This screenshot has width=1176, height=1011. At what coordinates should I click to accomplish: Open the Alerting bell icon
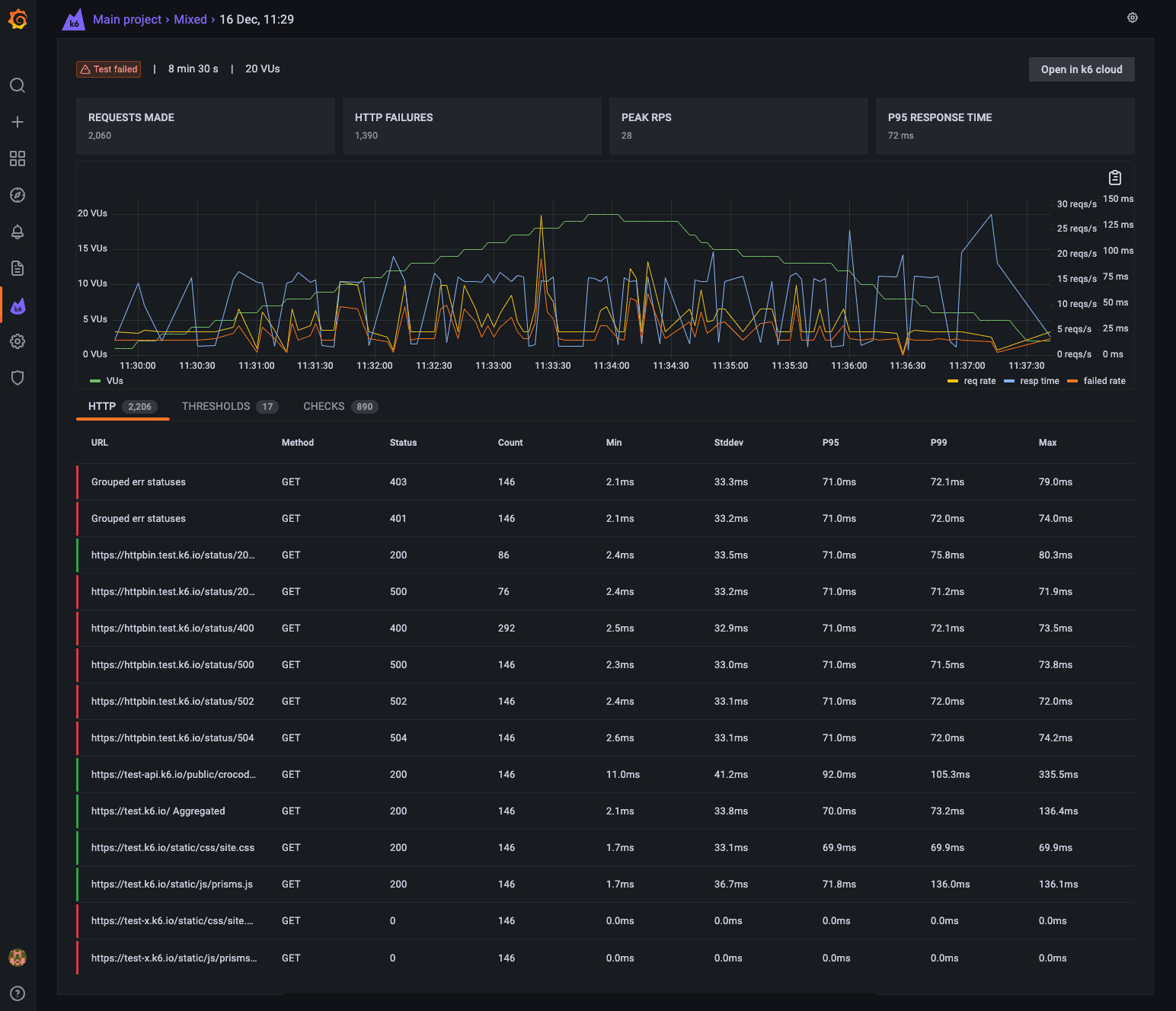click(18, 232)
